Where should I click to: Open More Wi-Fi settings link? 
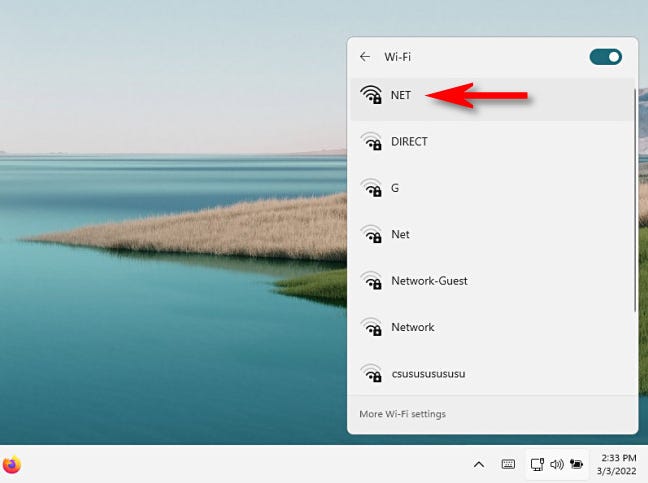(403, 414)
